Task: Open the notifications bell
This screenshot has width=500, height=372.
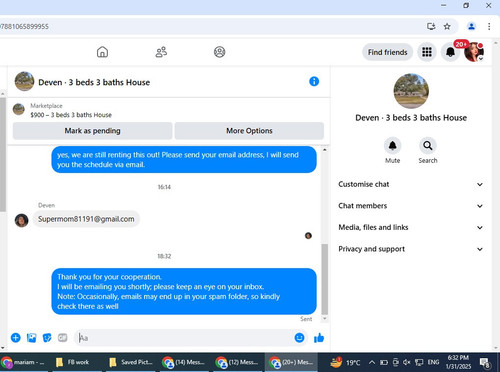Action: pos(450,52)
